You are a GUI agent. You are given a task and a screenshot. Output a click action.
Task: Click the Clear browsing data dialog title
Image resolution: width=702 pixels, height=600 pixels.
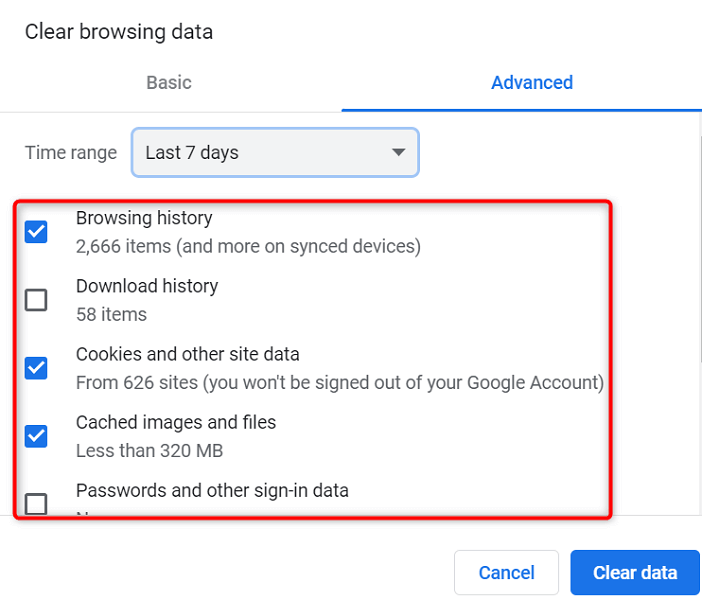point(119,32)
